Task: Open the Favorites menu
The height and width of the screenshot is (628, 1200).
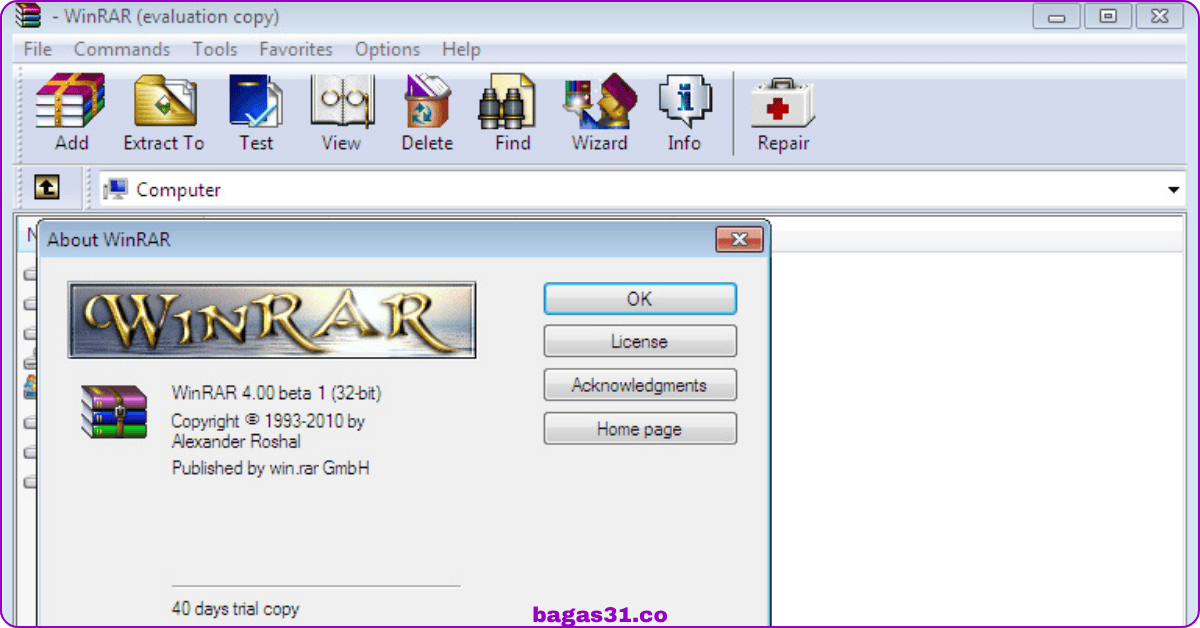Action: tap(296, 49)
